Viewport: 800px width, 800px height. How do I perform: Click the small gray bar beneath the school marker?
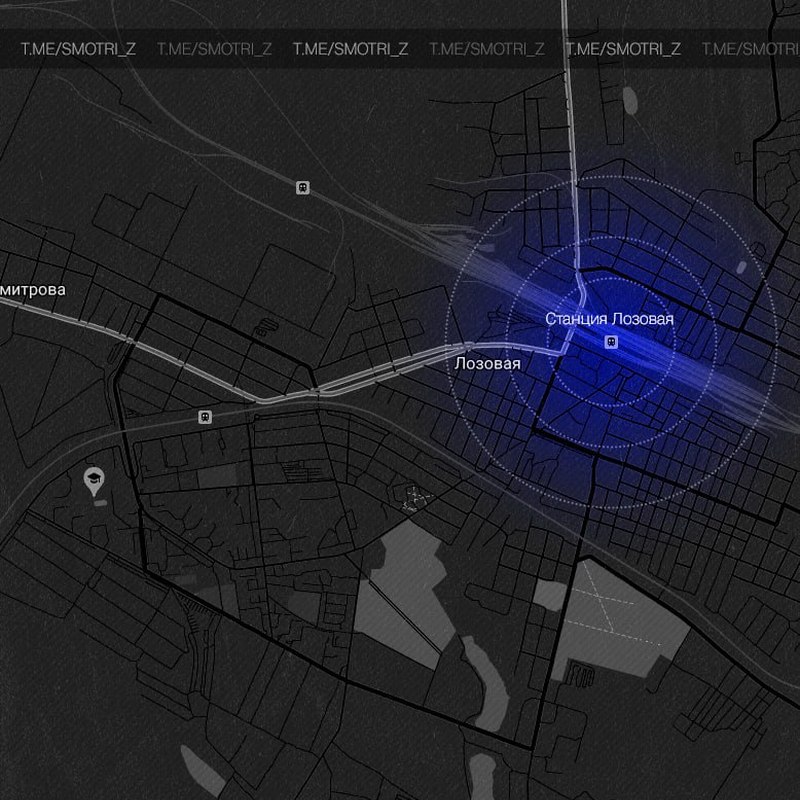coord(98,502)
